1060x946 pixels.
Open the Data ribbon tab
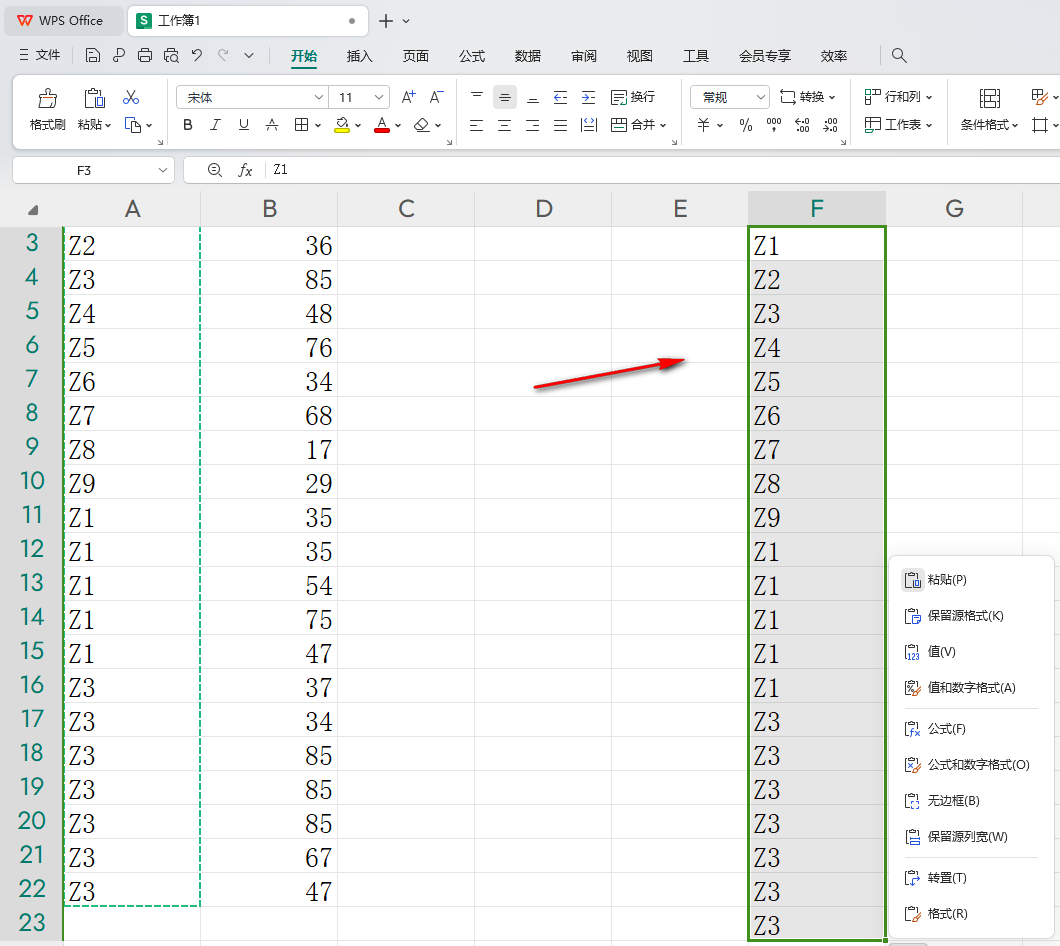click(527, 56)
